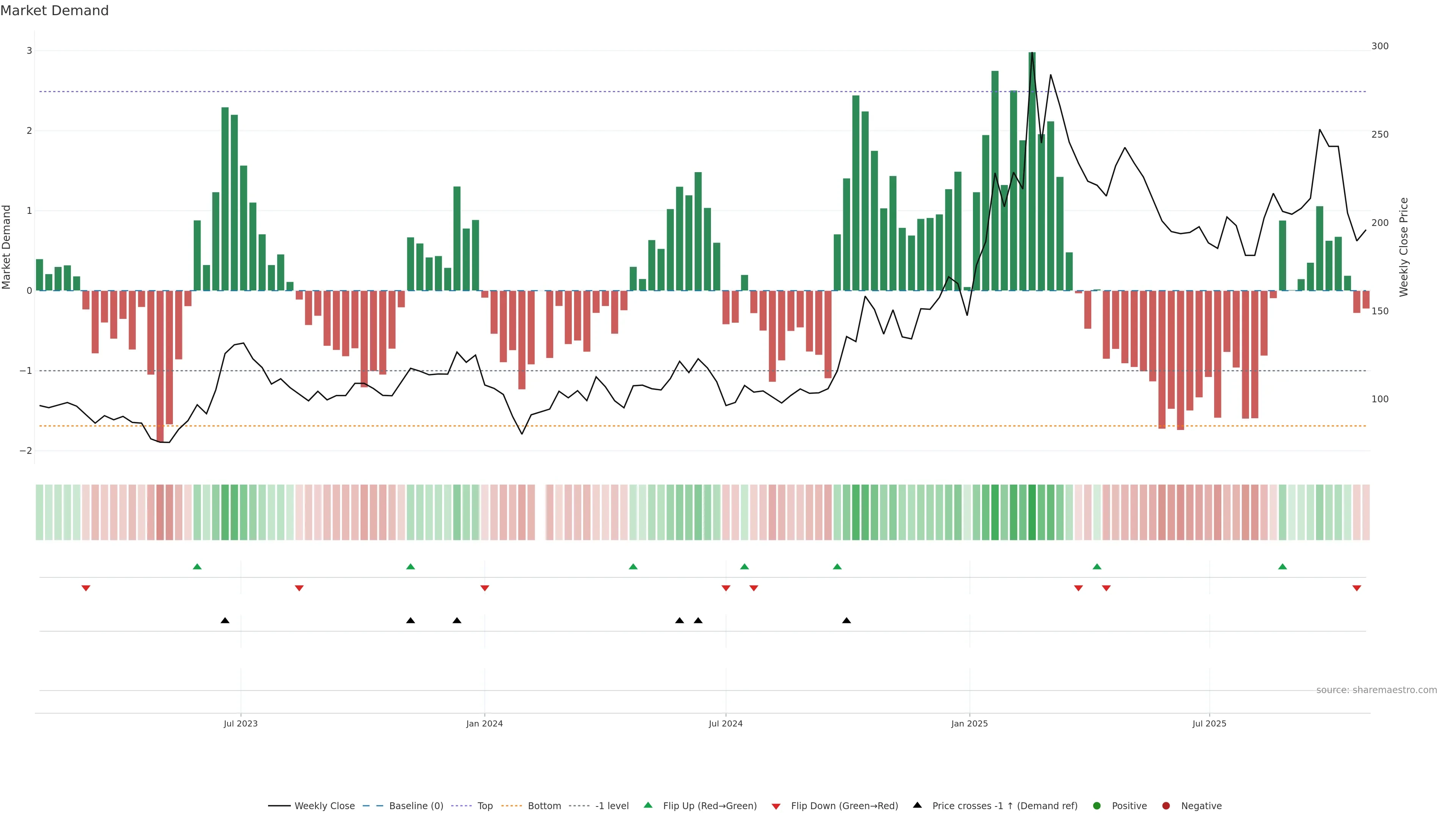Click the red Flip Down marker at Jan 2024
The width and height of the screenshot is (1456, 819).
point(485,588)
